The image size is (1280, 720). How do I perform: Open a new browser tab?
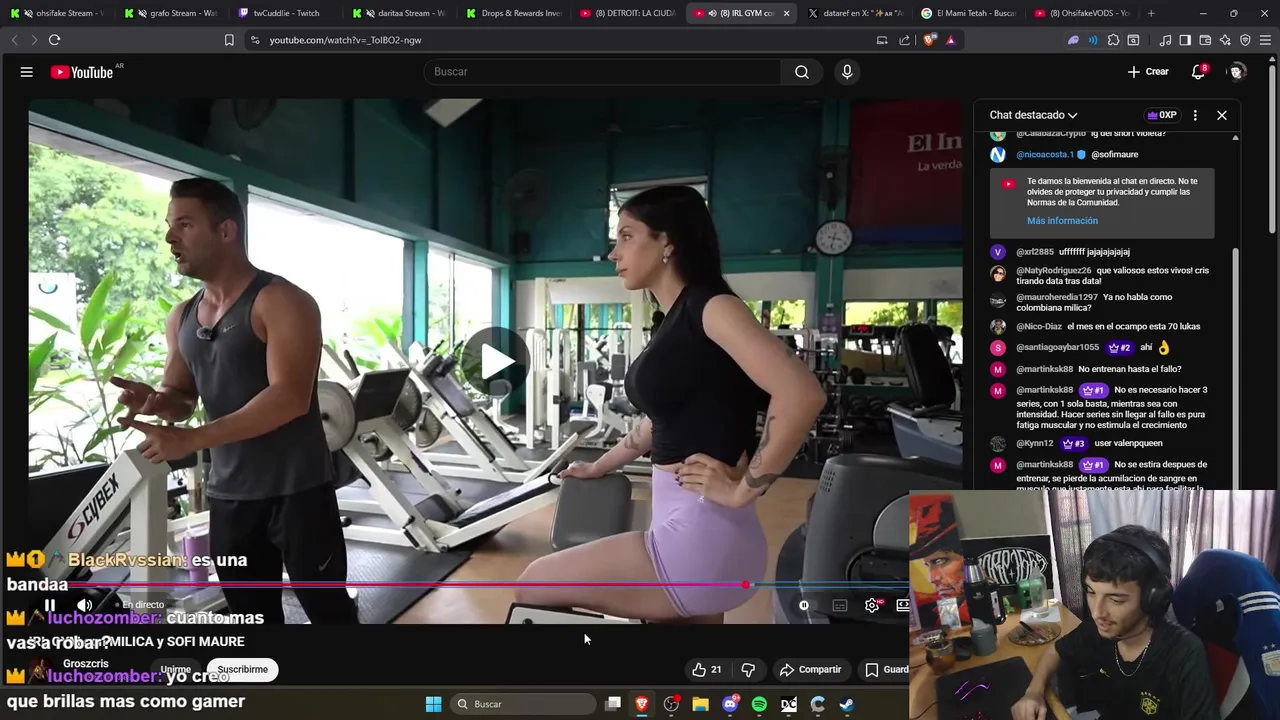1151,13
